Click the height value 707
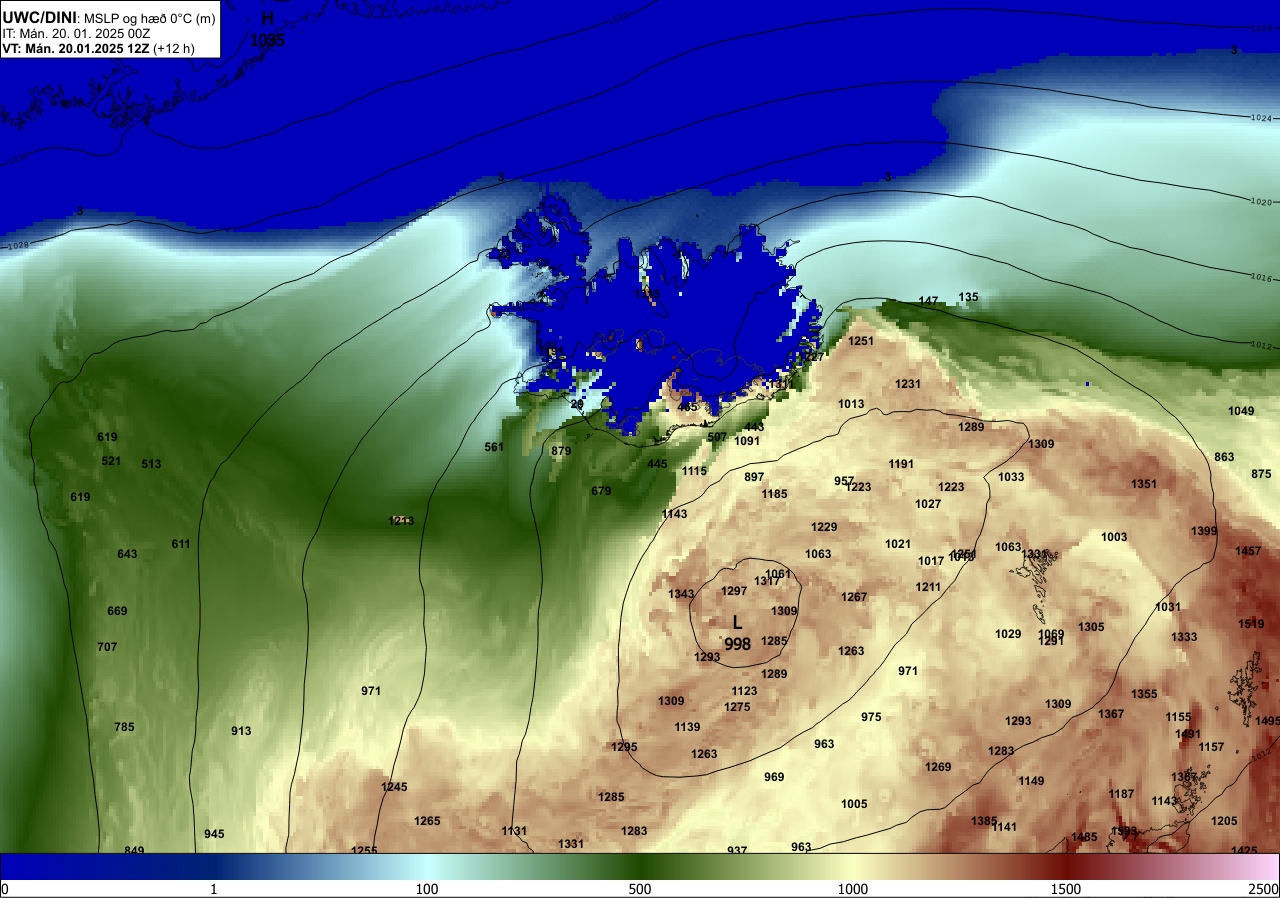 click(107, 647)
